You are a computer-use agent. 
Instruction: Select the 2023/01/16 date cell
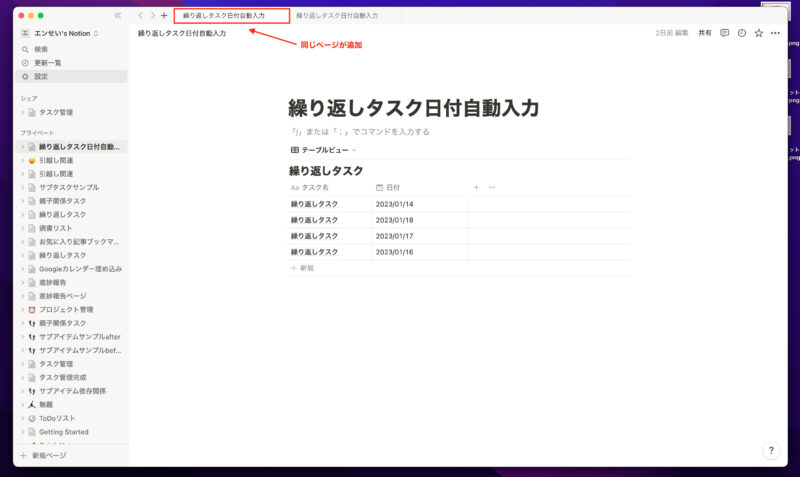click(x=420, y=252)
